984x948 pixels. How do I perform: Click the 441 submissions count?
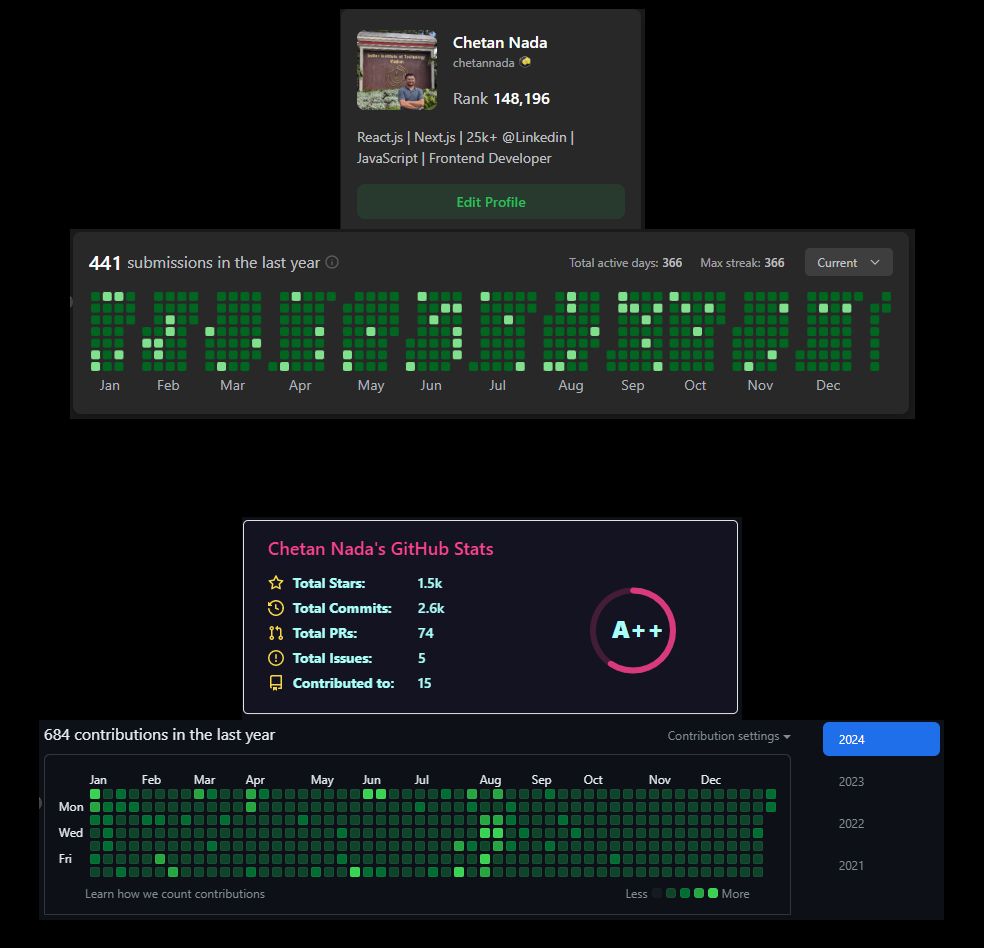tap(104, 263)
